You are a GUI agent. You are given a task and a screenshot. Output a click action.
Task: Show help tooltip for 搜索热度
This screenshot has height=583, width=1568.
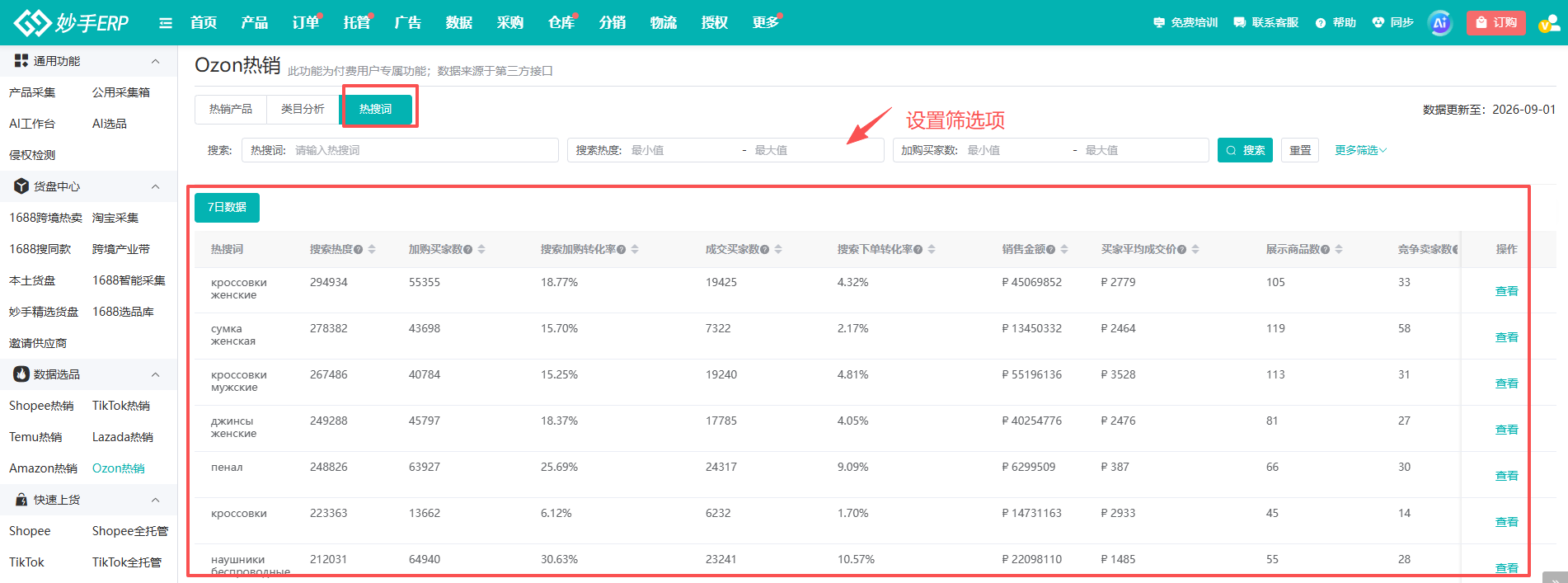point(358,250)
